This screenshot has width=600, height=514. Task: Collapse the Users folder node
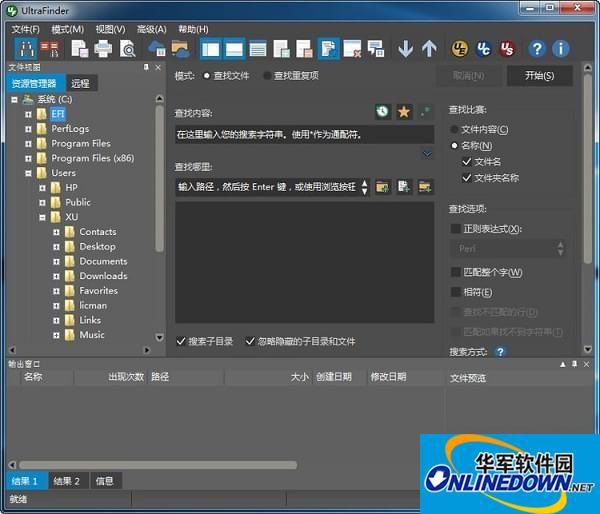point(28,173)
